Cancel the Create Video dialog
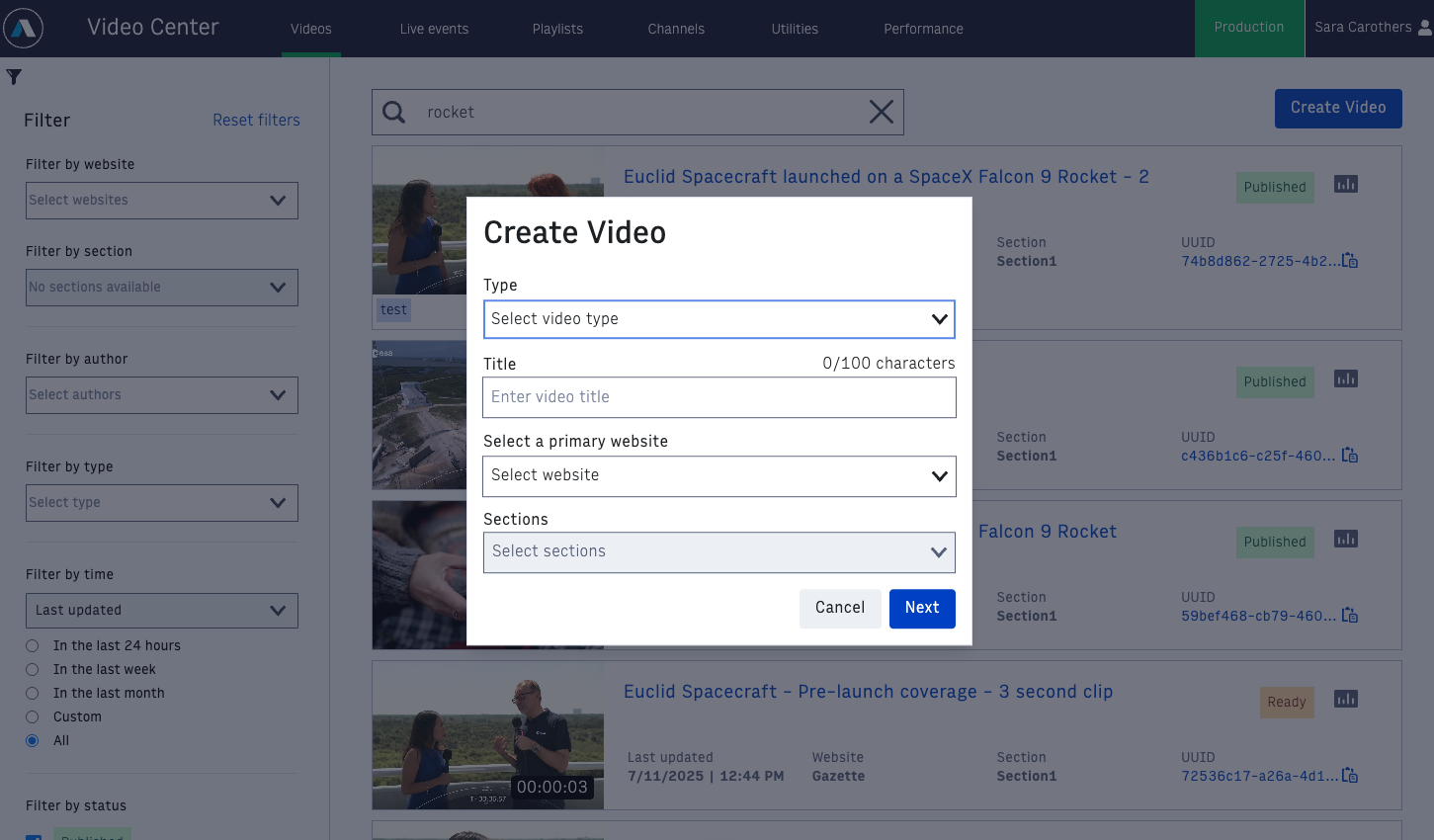The width and height of the screenshot is (1434, 840). (840, 608)
